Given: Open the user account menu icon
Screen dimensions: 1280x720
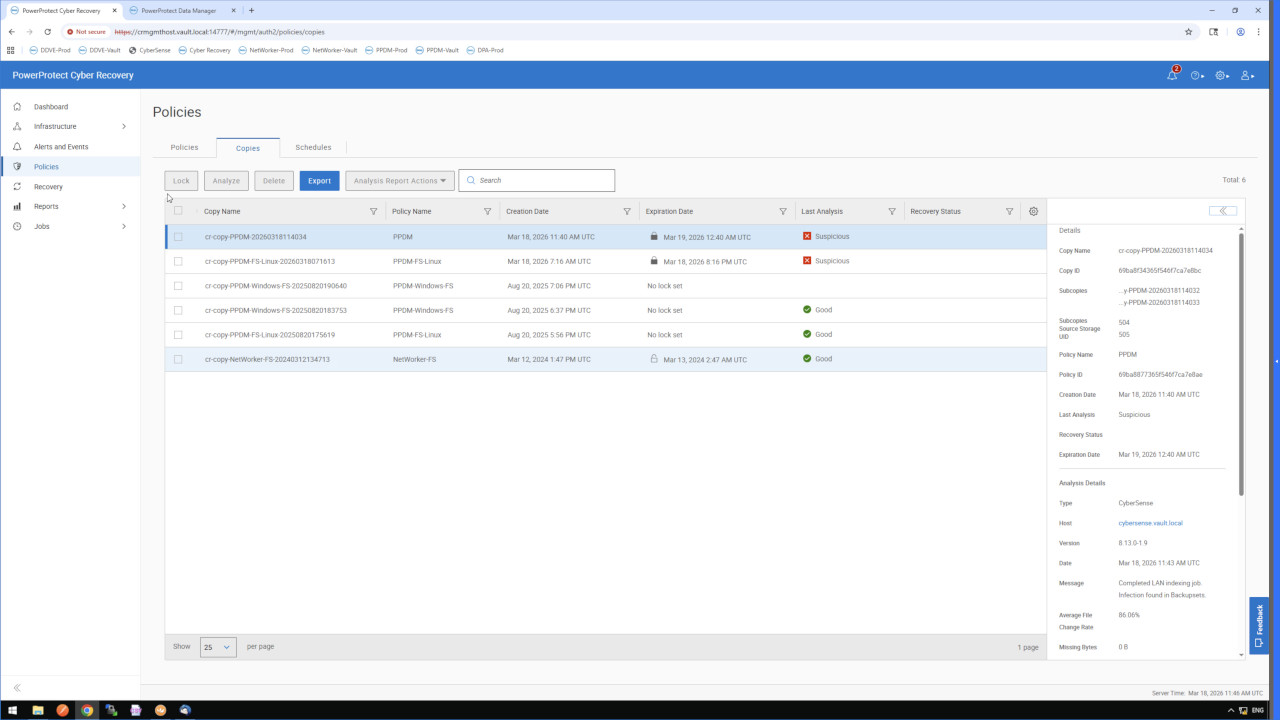Looking at the screenshot, I should (1246, 75).
